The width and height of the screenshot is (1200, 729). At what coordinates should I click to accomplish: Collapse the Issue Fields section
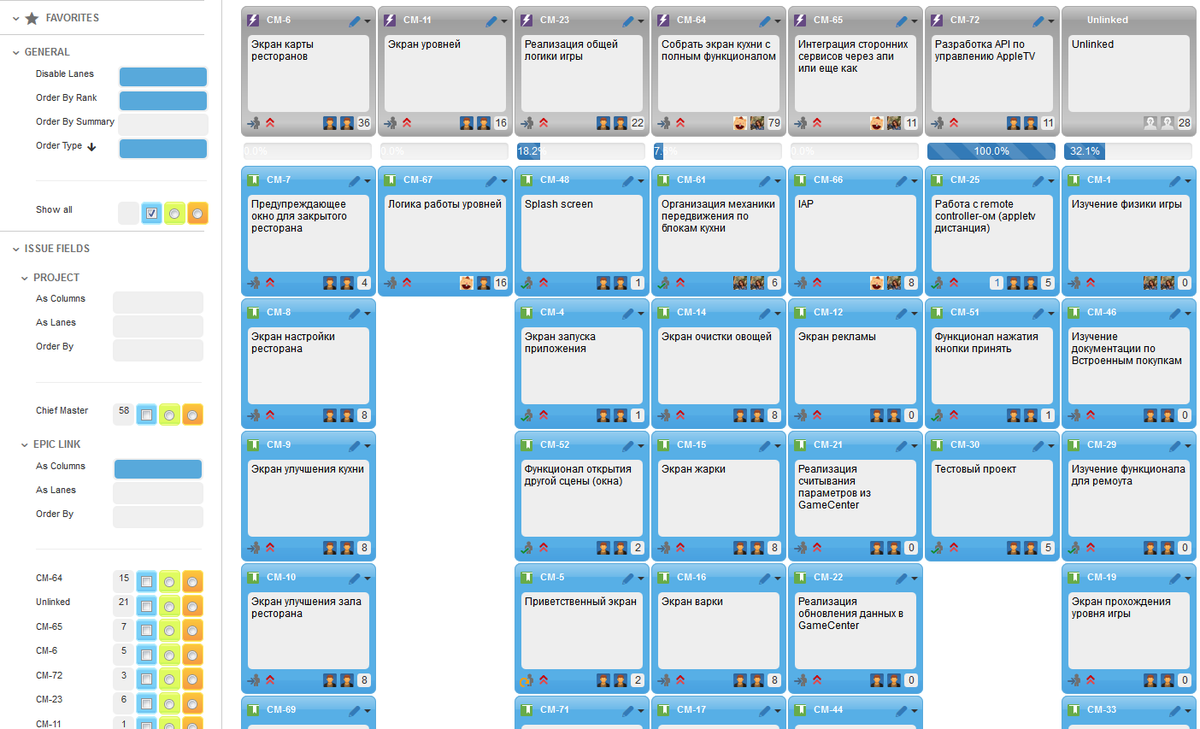16,248
